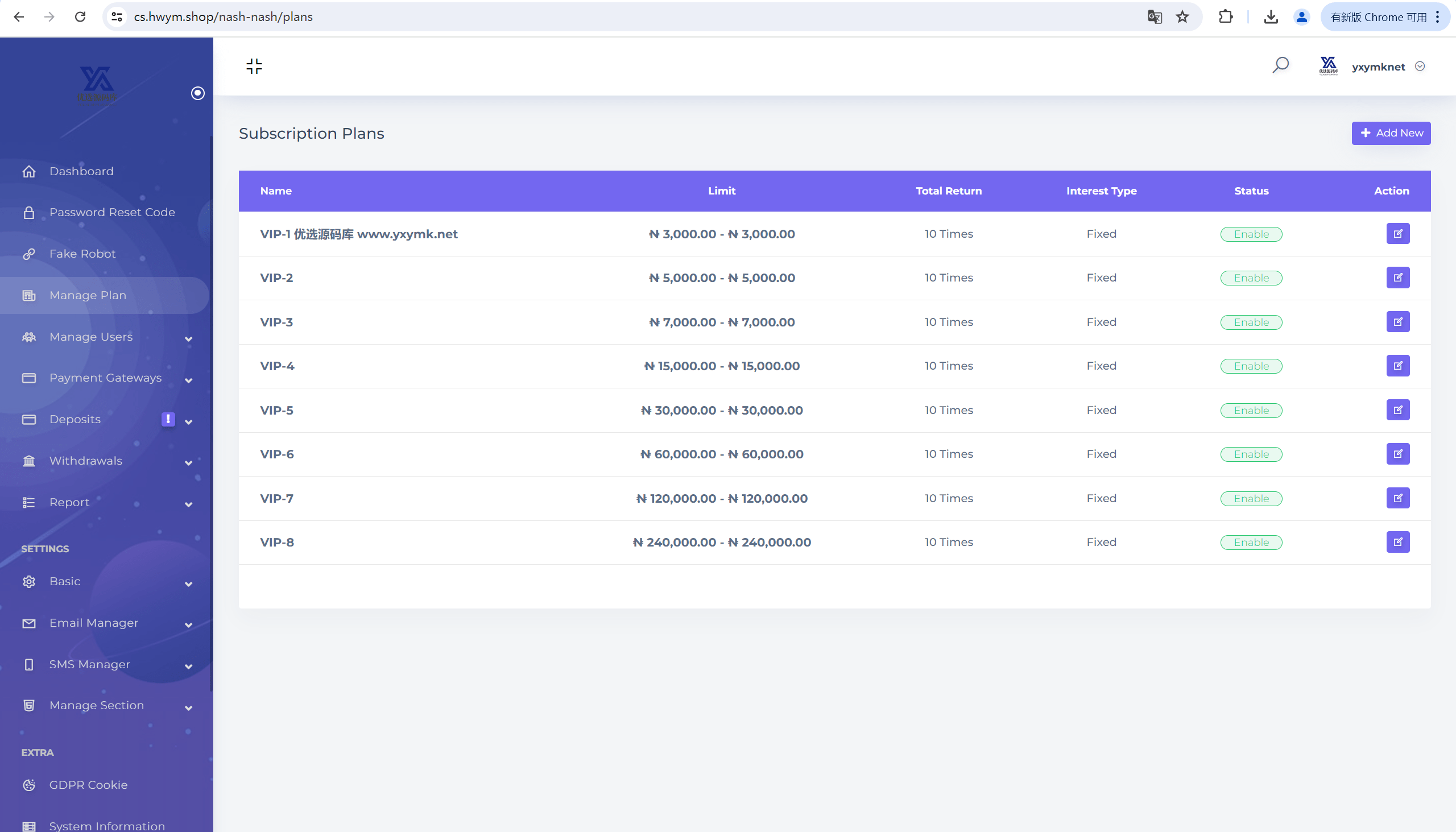Go back using browser back arrow
The image size is (1456, 832).
point(19,17)
